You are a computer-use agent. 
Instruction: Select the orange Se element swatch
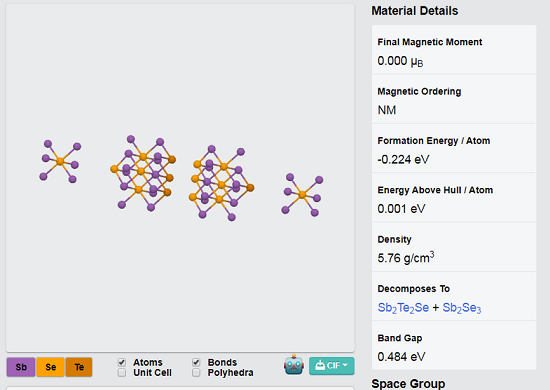50,367
